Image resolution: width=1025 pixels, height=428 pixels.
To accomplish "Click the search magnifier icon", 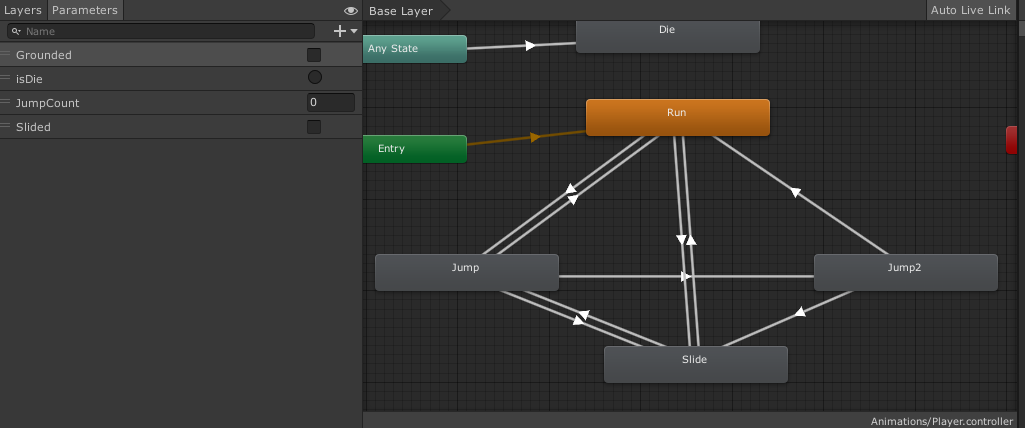I will (x=16, y=31).
